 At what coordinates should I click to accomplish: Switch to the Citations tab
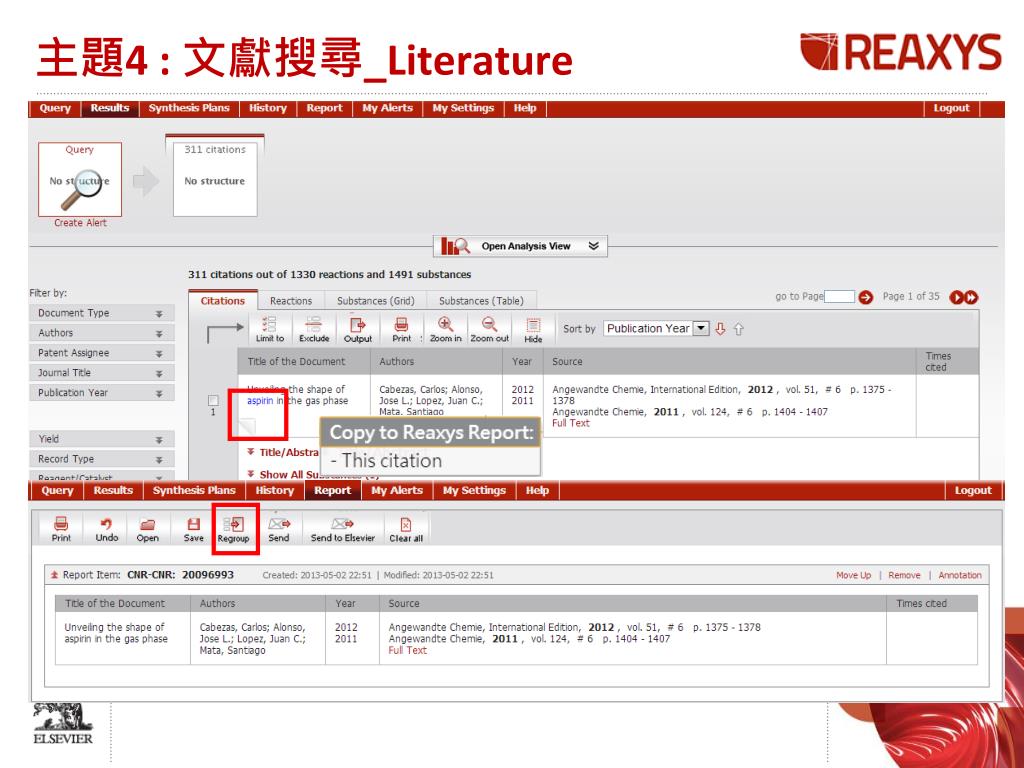click(x=223, y=300)
